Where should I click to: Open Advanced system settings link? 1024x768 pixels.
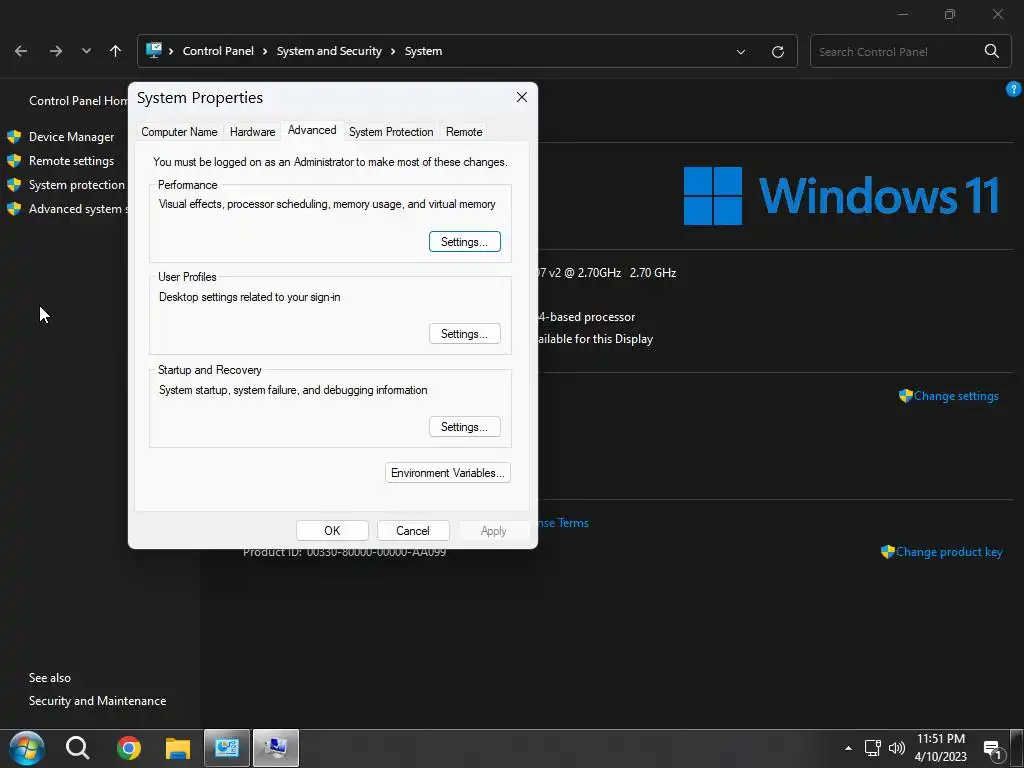(78, 209)
